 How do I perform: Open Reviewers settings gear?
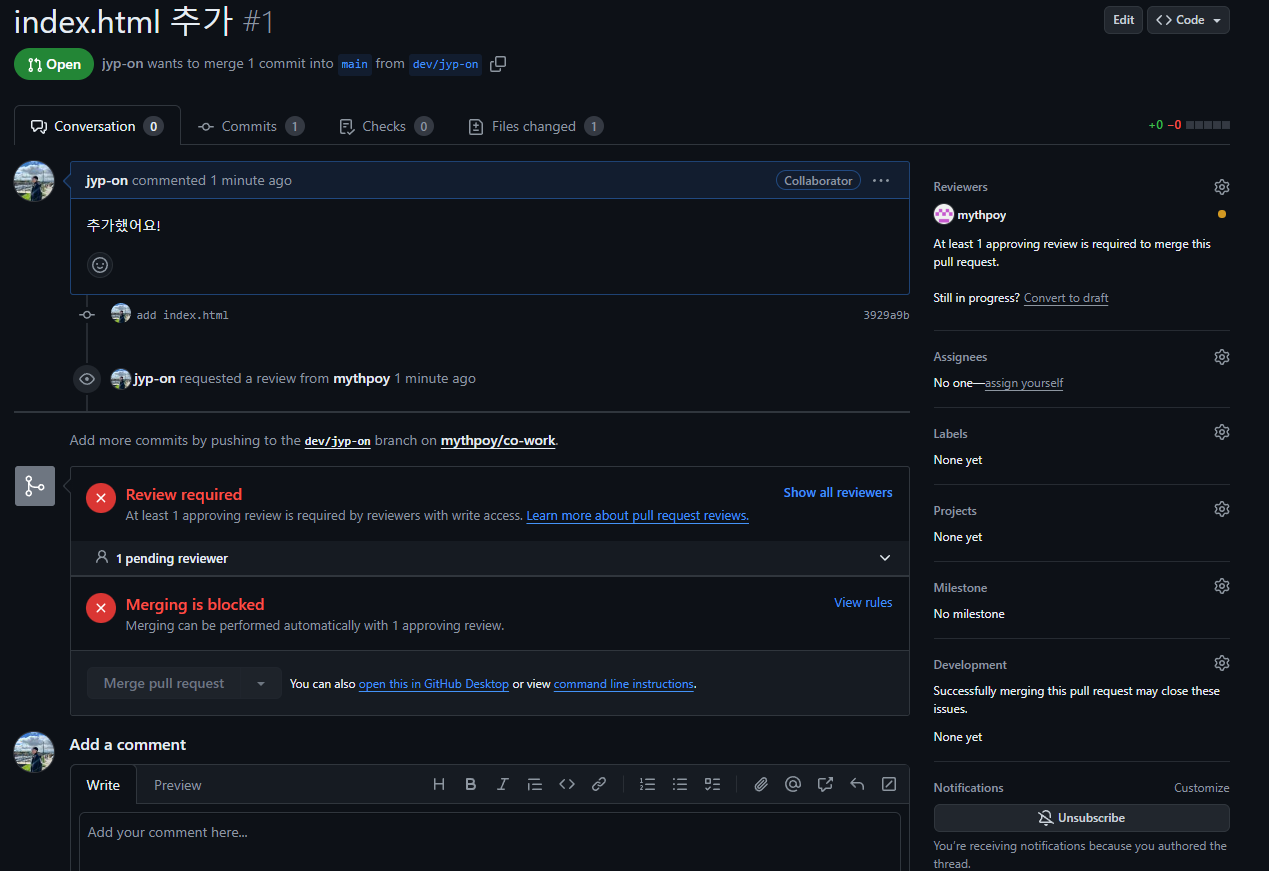(x=1221, y=187)
